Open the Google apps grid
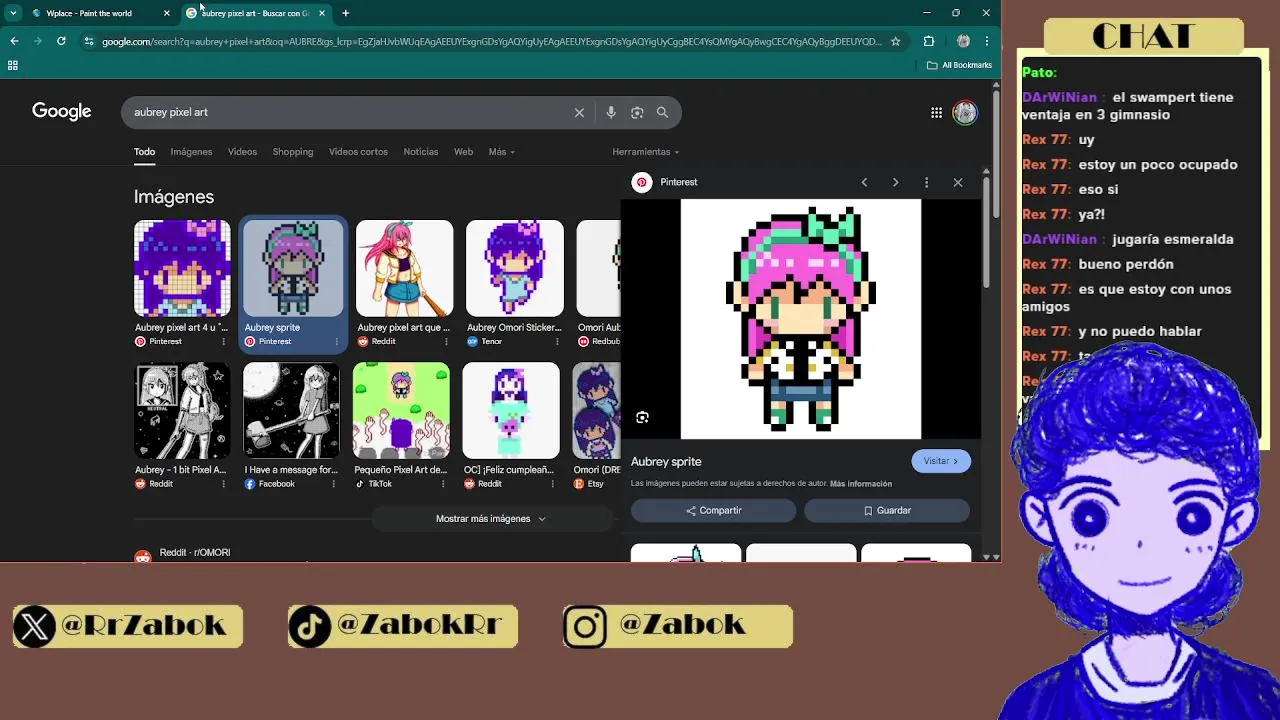The height and width of the screenshot is (720, 1280). click(x=936, y=112)
